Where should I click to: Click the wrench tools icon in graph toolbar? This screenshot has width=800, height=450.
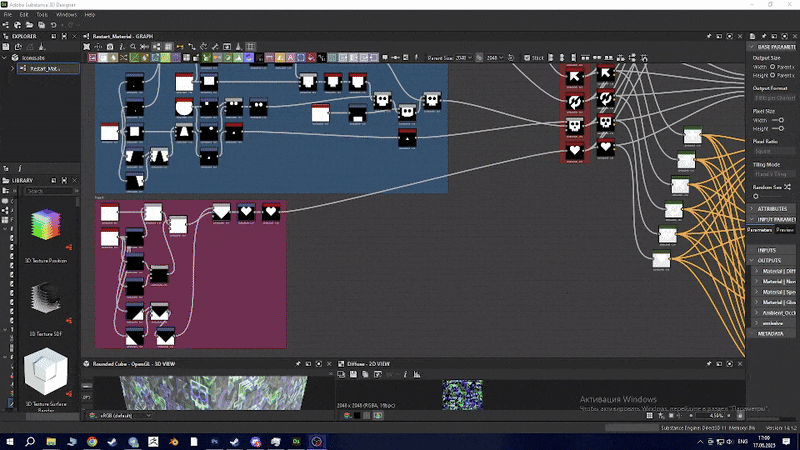point(215,46)
